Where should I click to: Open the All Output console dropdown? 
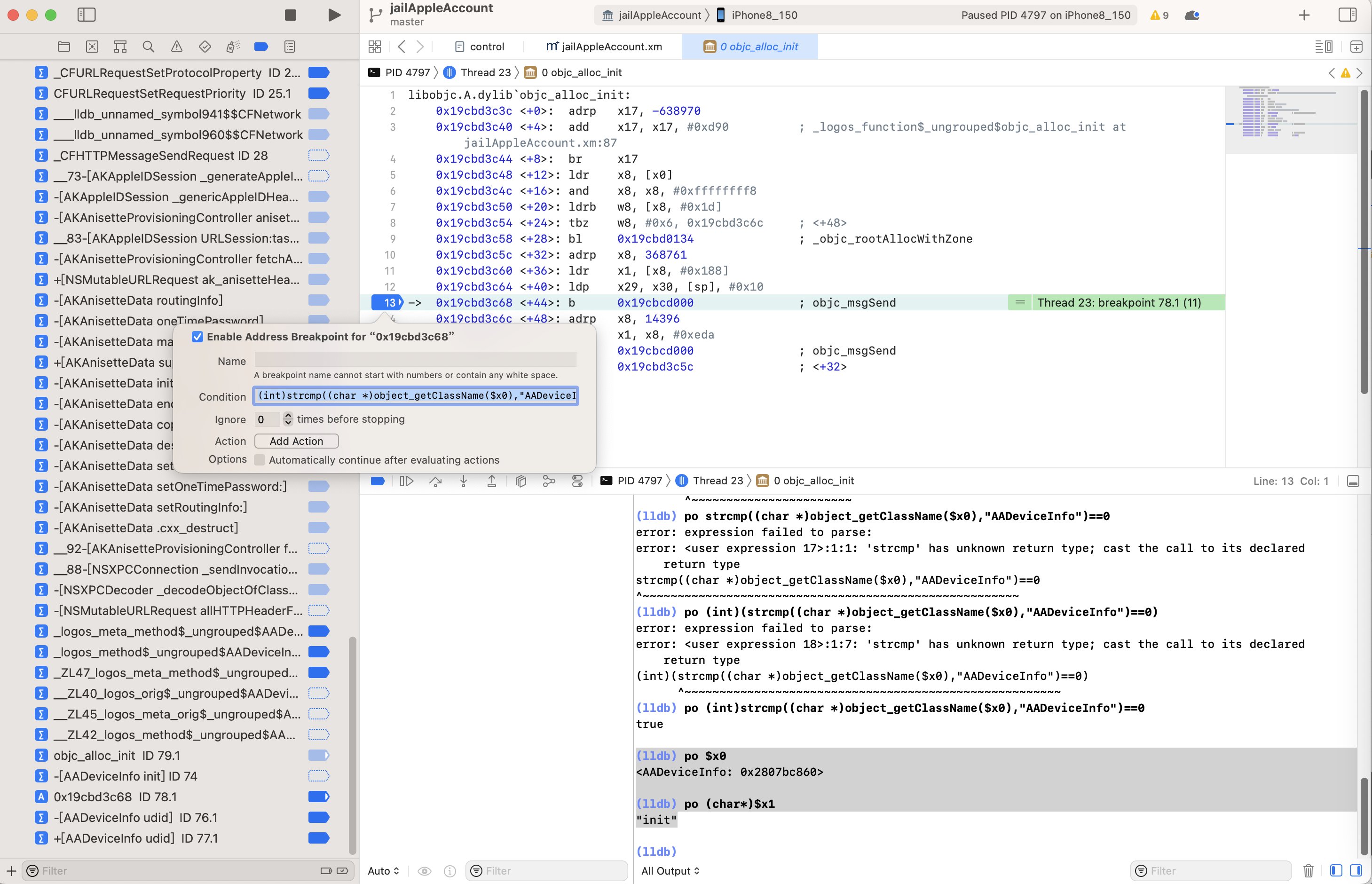tap(670, 871)
